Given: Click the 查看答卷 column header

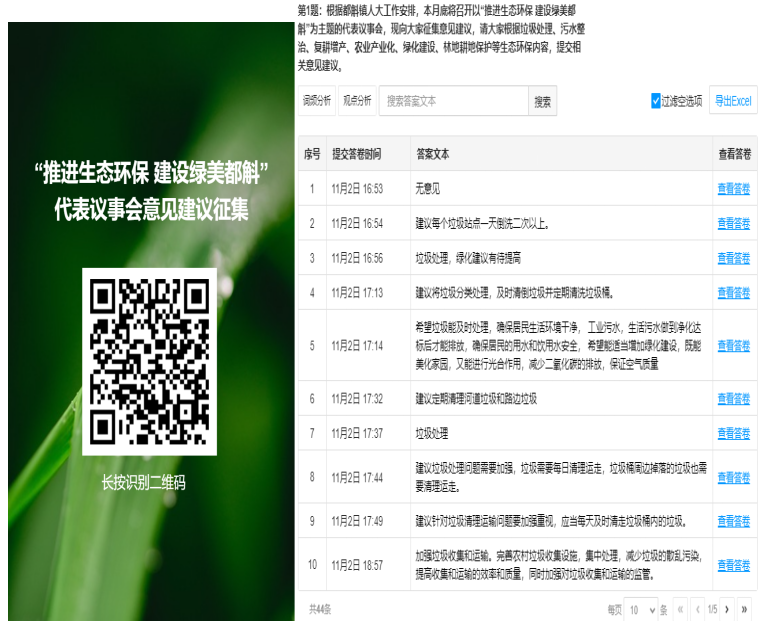Looking at the screenshot, I should click(735, 154).
